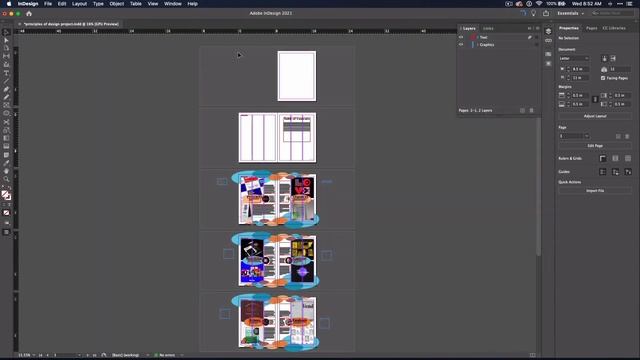The height and width of the screenshot is (360, 640).
Task: Click the Import File button
Action: tap(595, 191)
